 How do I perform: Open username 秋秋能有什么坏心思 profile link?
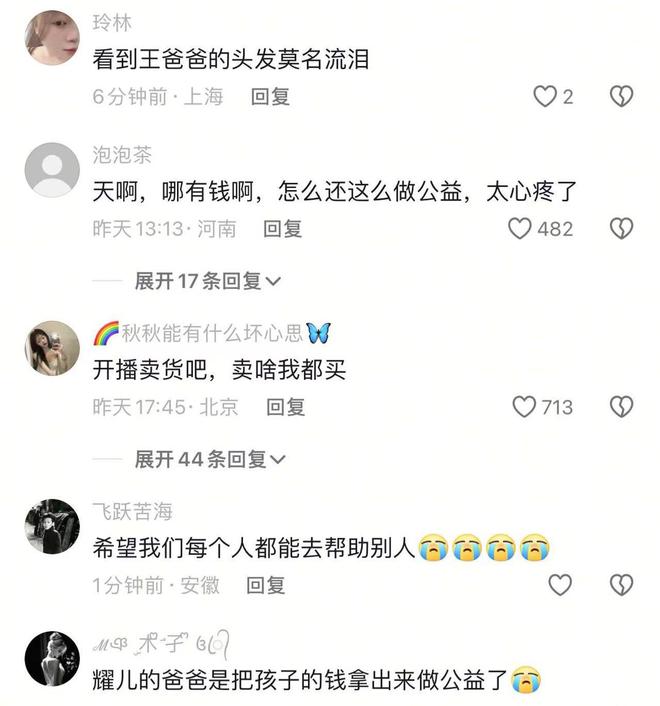coord(212,334)
